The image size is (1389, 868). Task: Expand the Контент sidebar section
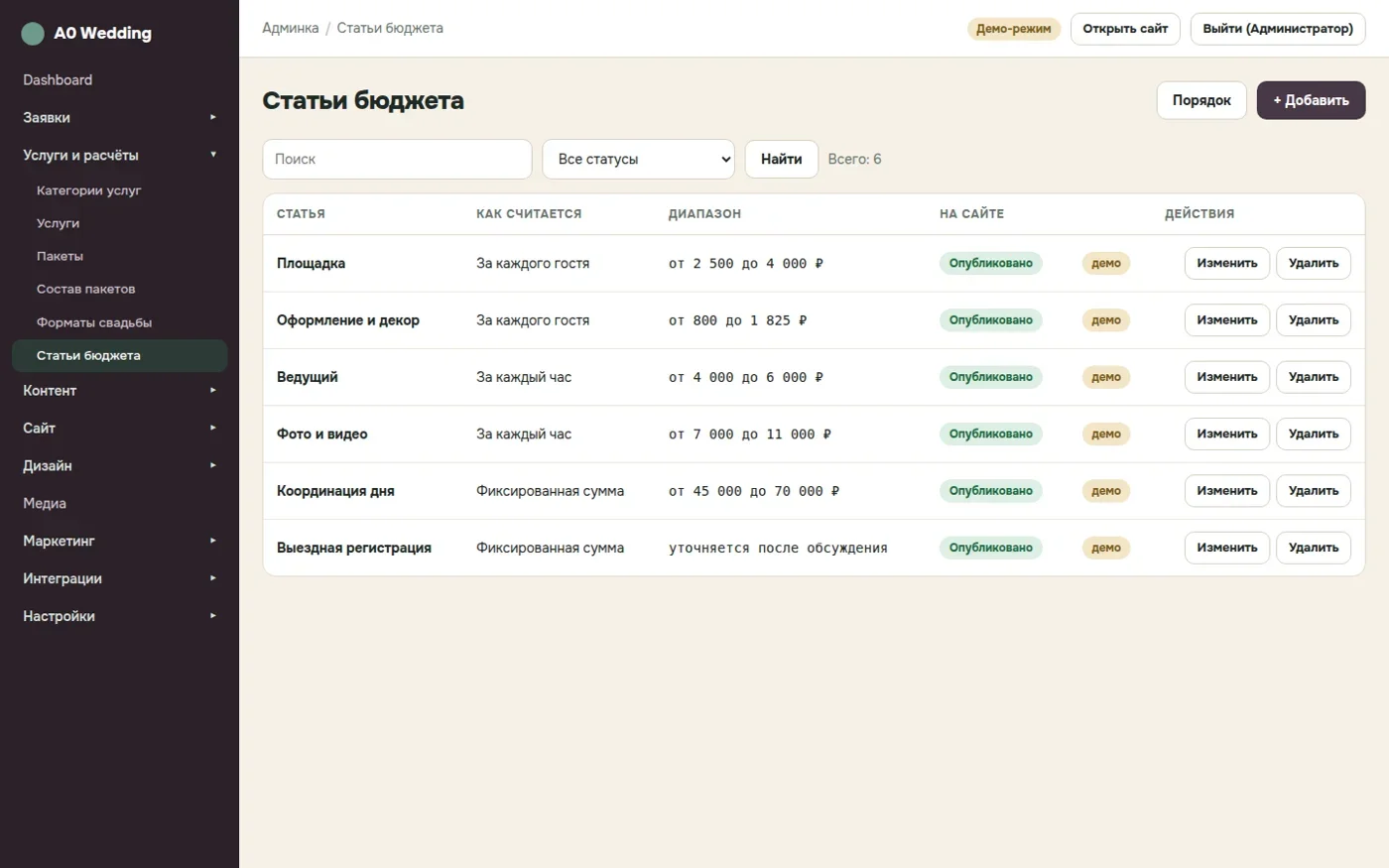click(x=119, y=391)
